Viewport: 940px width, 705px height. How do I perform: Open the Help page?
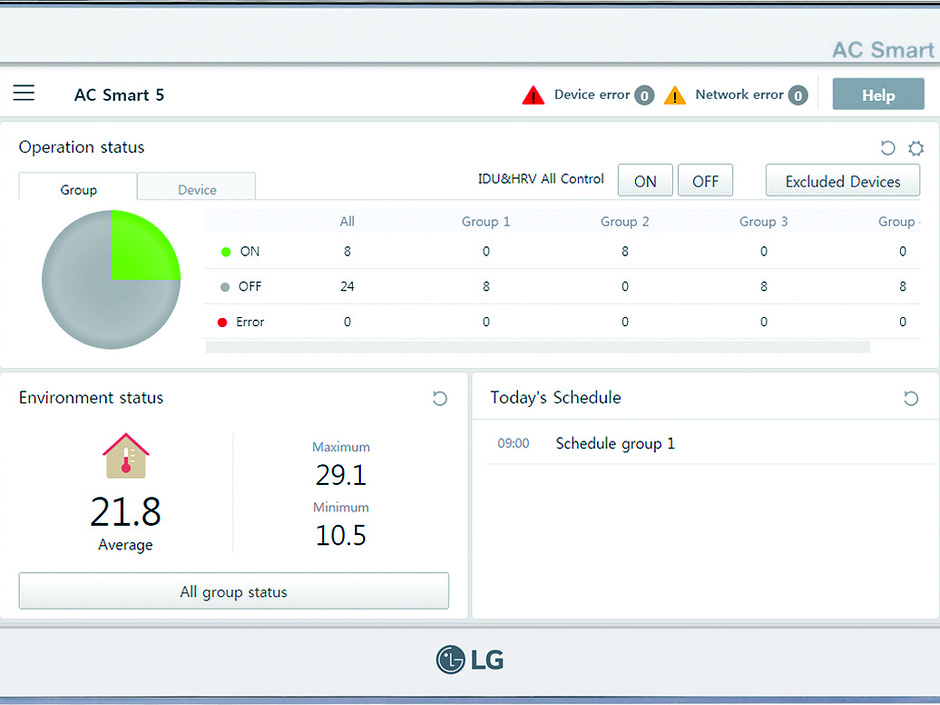878,95
